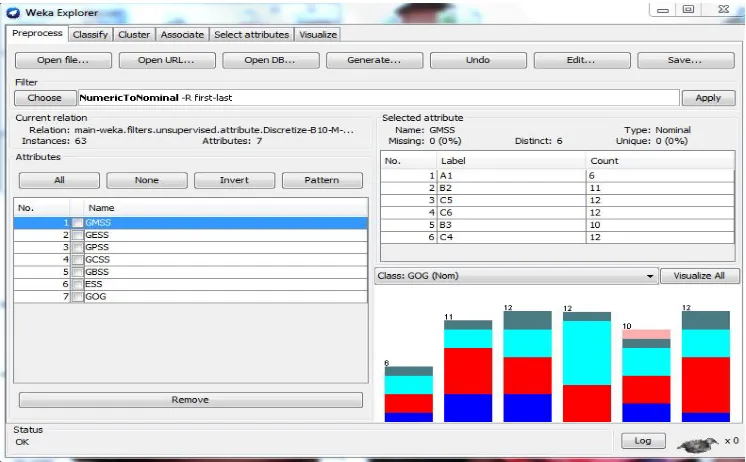The image size is (746, 462).
Task: Click the Generate... button
Action: click(x=374, y=60)
